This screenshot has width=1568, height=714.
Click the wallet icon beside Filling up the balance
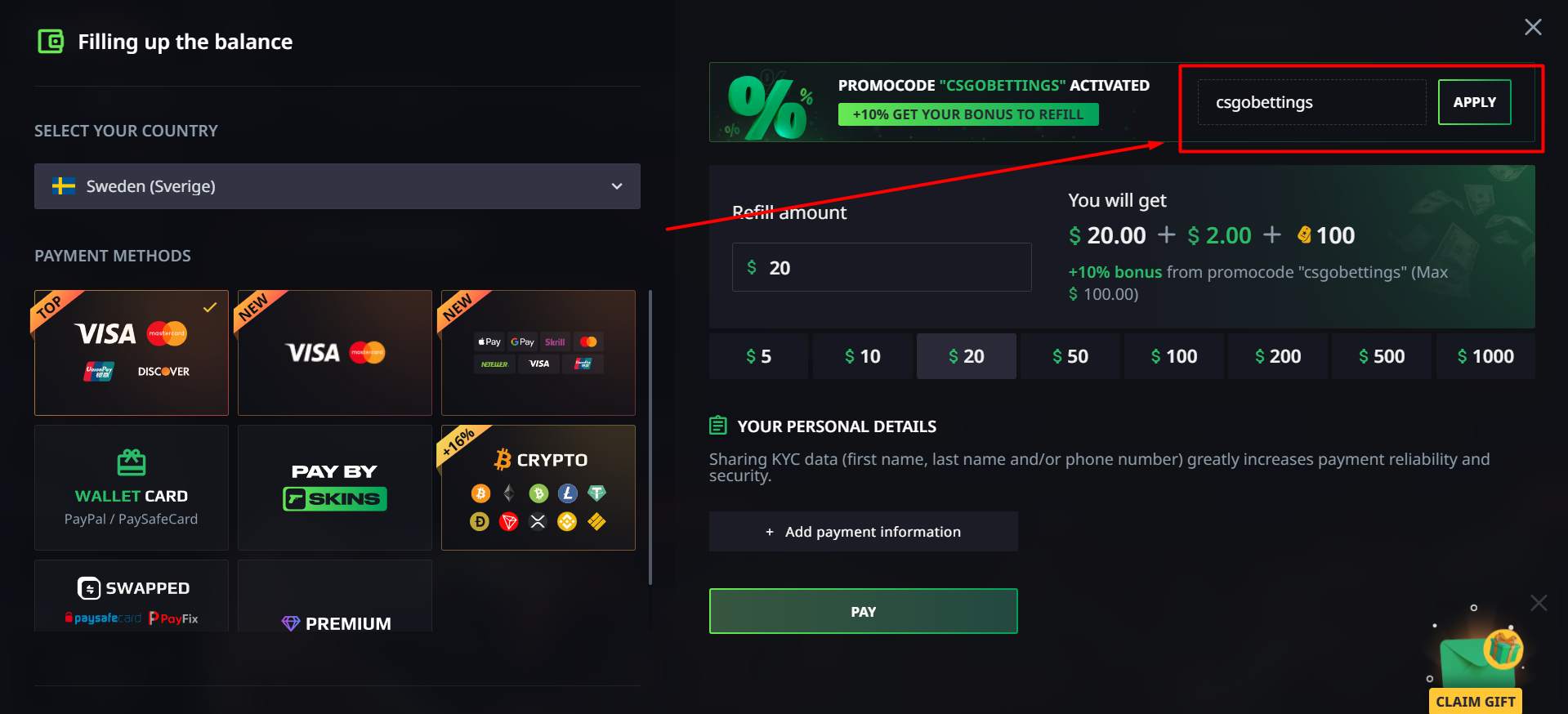tap(51, 41)
